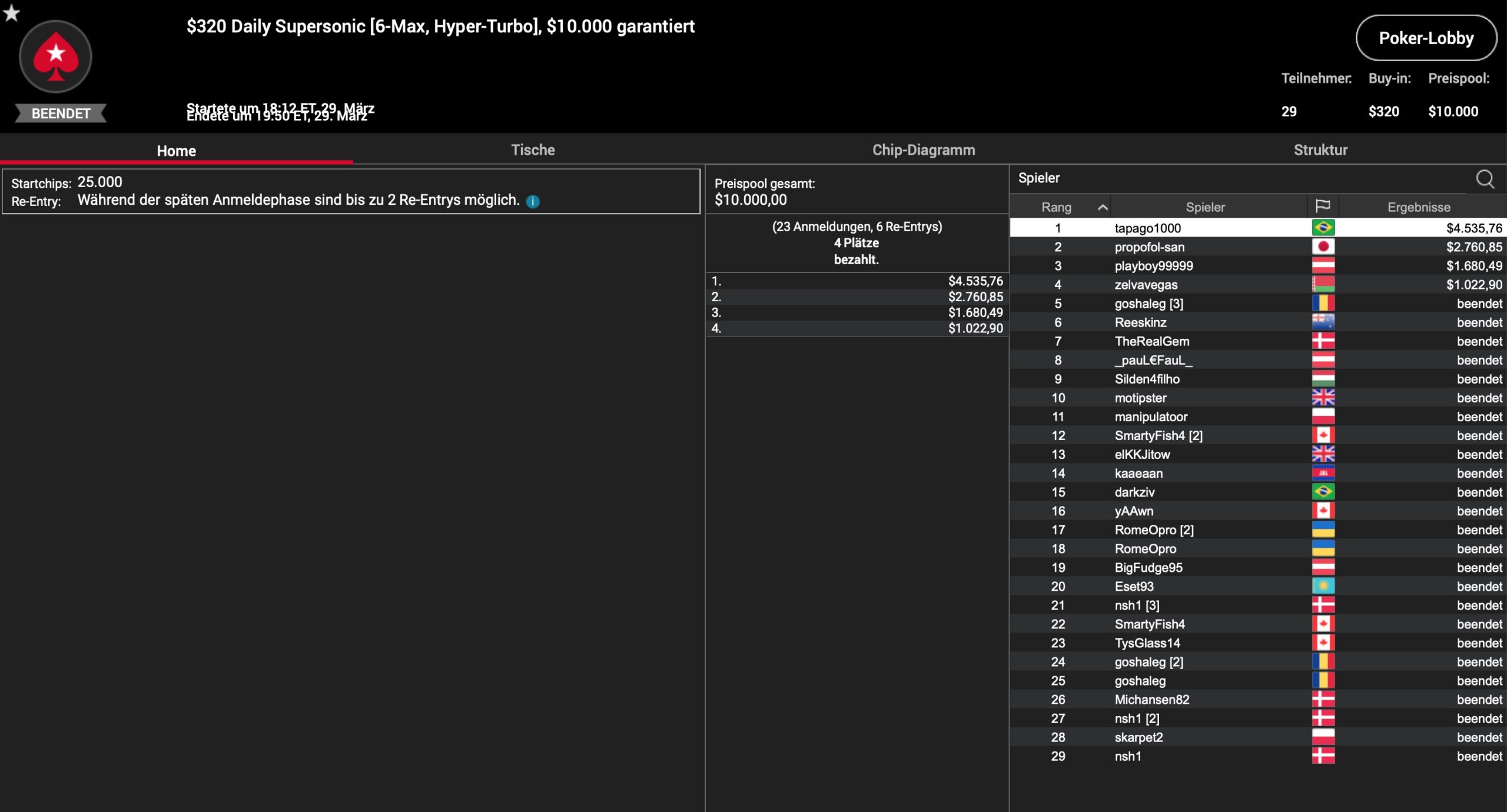Screen dimensions: 1507x812
Task: Click Canada flag beside yAAwn
Action: [1323, 511]
